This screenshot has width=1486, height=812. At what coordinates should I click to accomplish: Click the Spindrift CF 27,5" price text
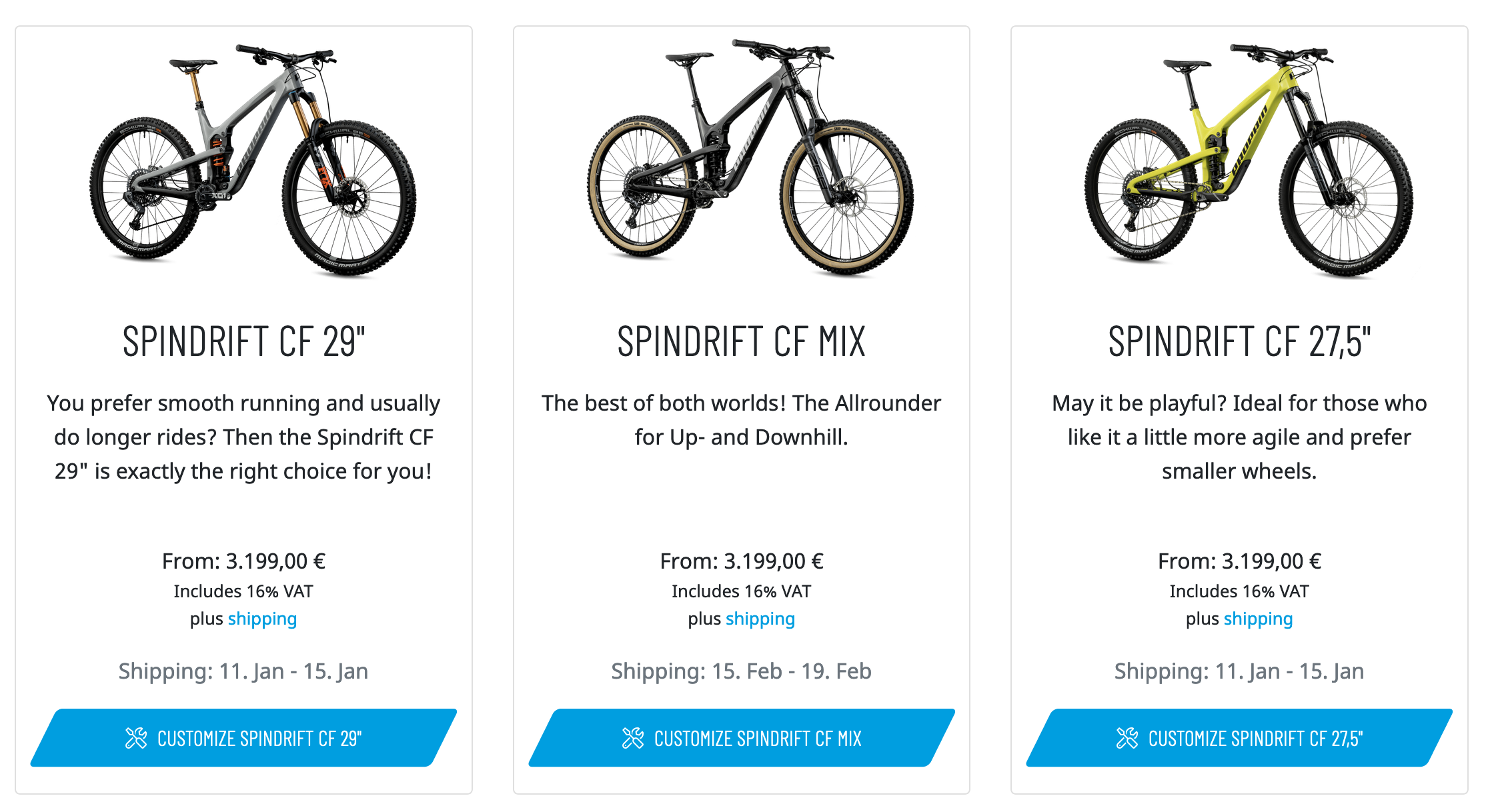(x=1239, y=561)
